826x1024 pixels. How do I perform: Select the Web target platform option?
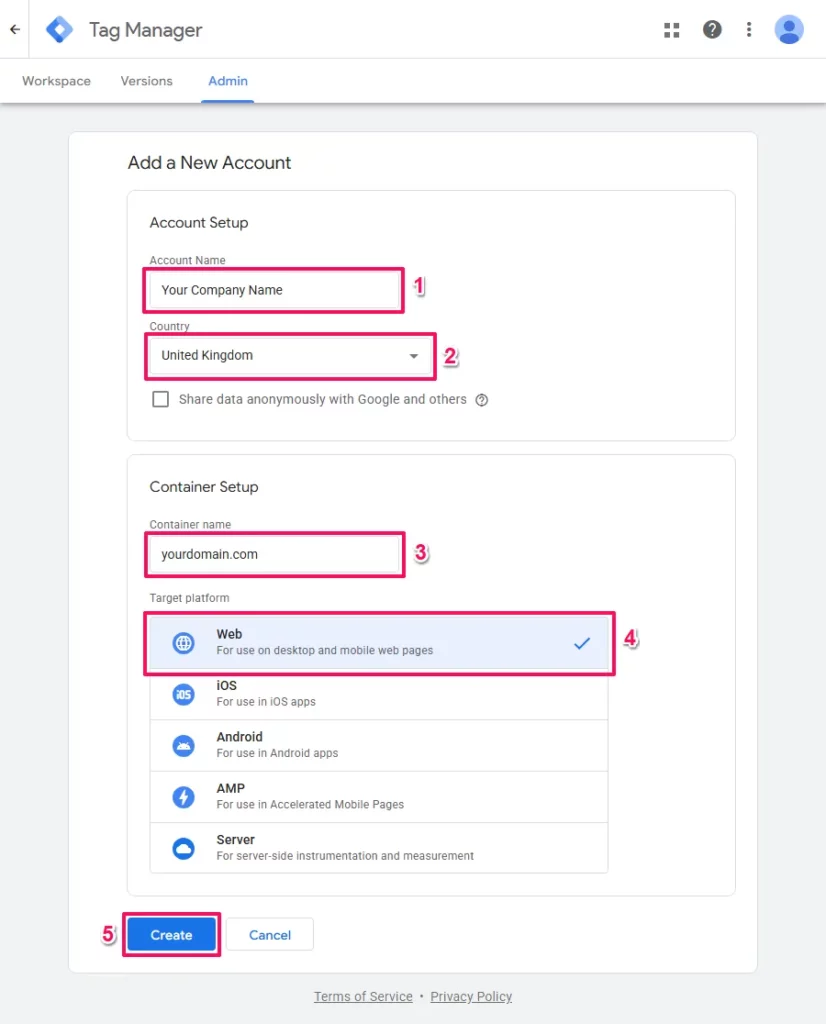[x=378, y=642]
